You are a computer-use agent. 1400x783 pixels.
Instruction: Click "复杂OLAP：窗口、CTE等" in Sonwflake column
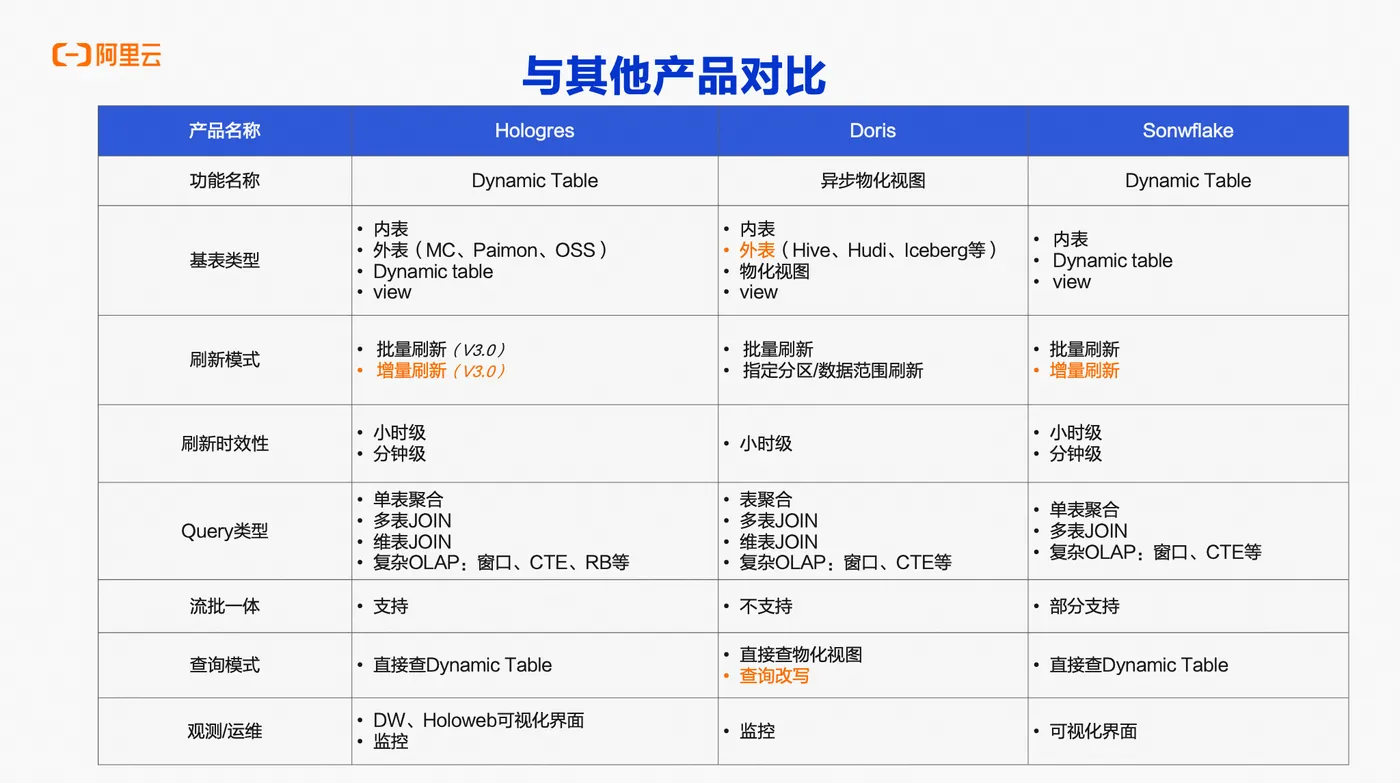tap(1155, 552)
